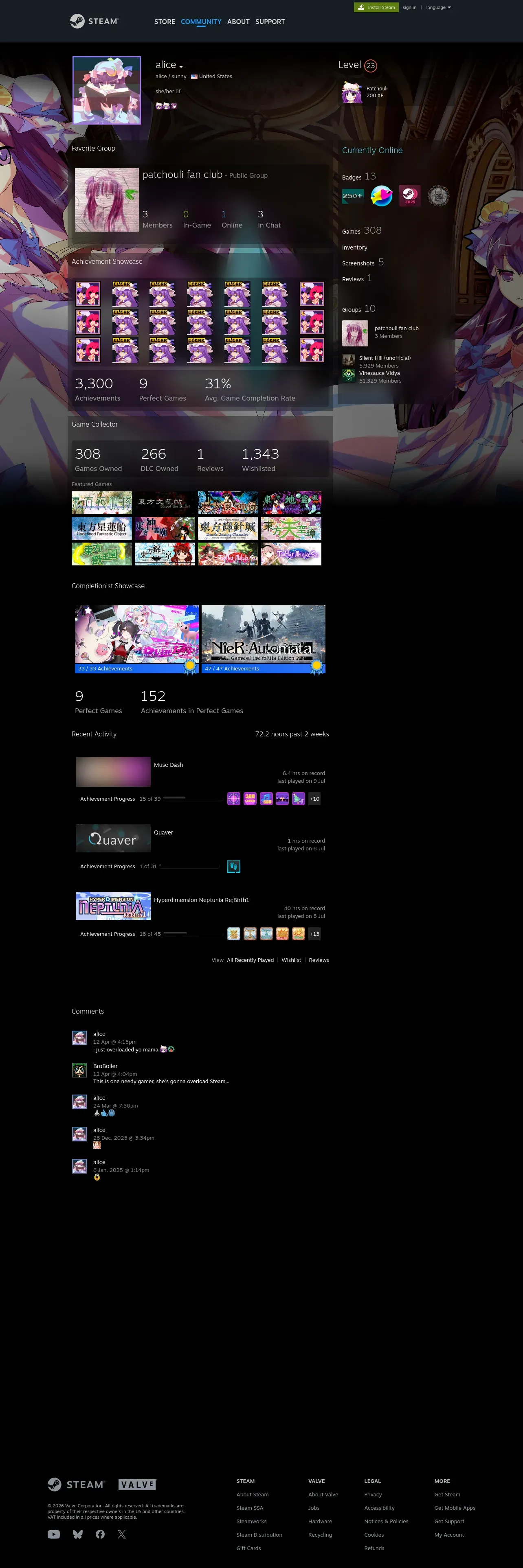Click the Steam logo in the header
The image size is (523, 1568).
[94, 21]
